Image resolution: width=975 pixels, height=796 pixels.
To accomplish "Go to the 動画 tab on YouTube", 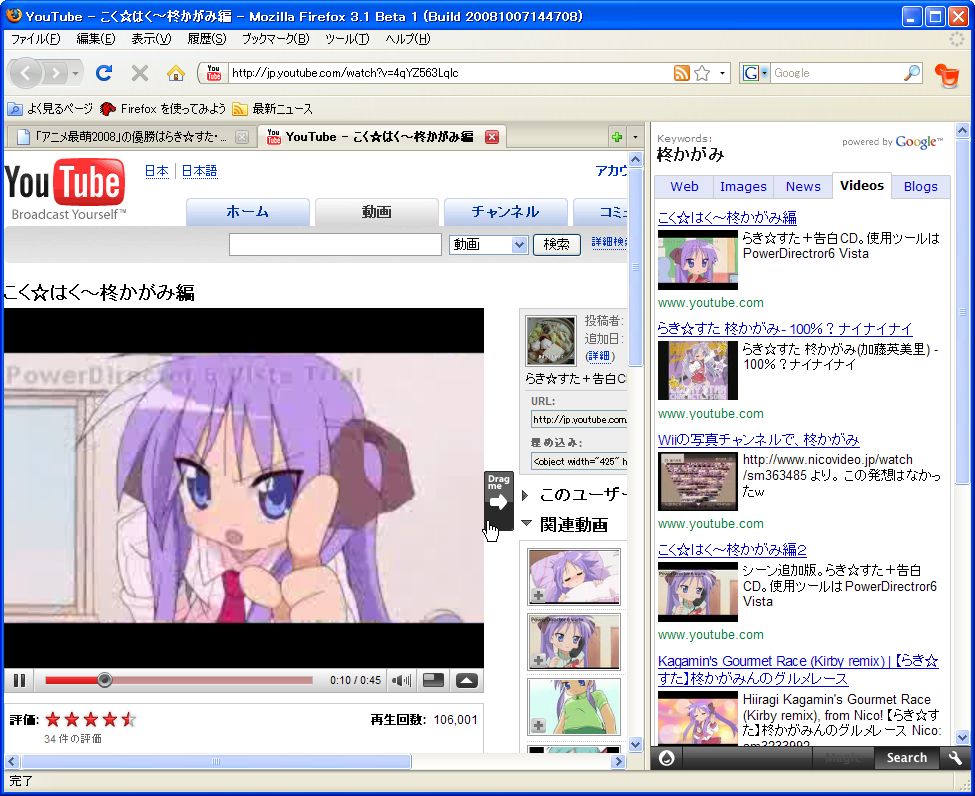I will coord(376,212).
